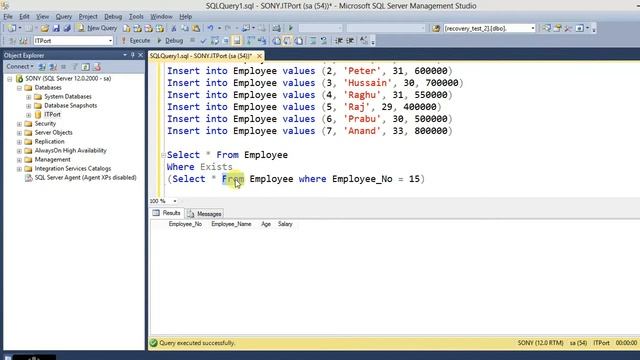
Task: Expand Integration Services Catalogs folder
Action: 19,169
